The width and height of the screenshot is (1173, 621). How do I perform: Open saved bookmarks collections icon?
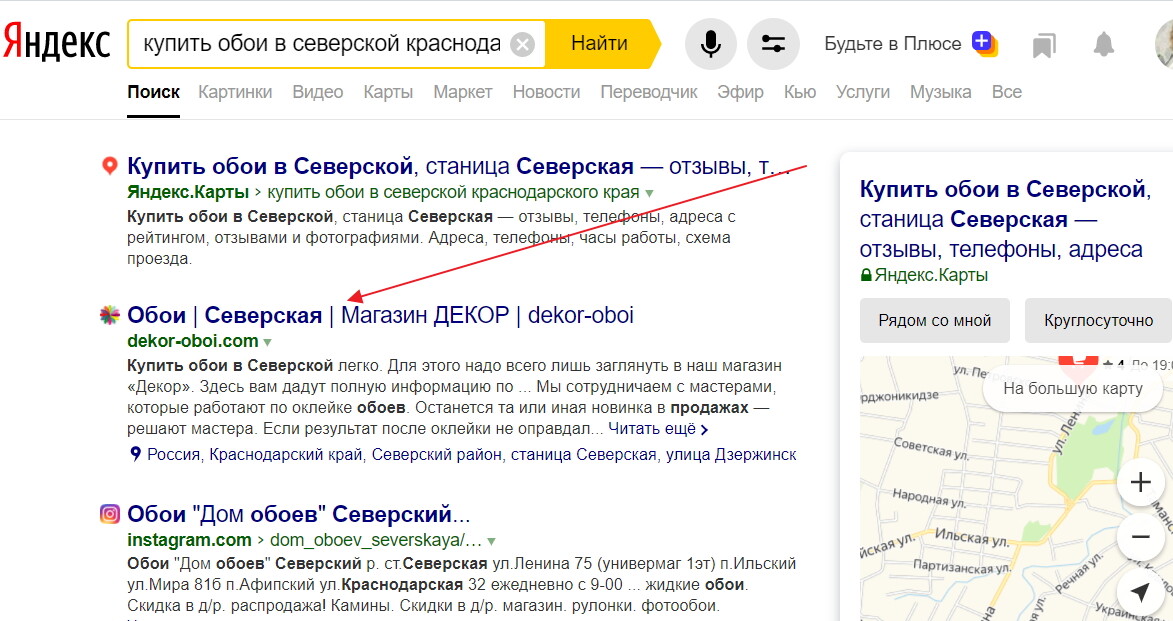[x=1044, y=45]
